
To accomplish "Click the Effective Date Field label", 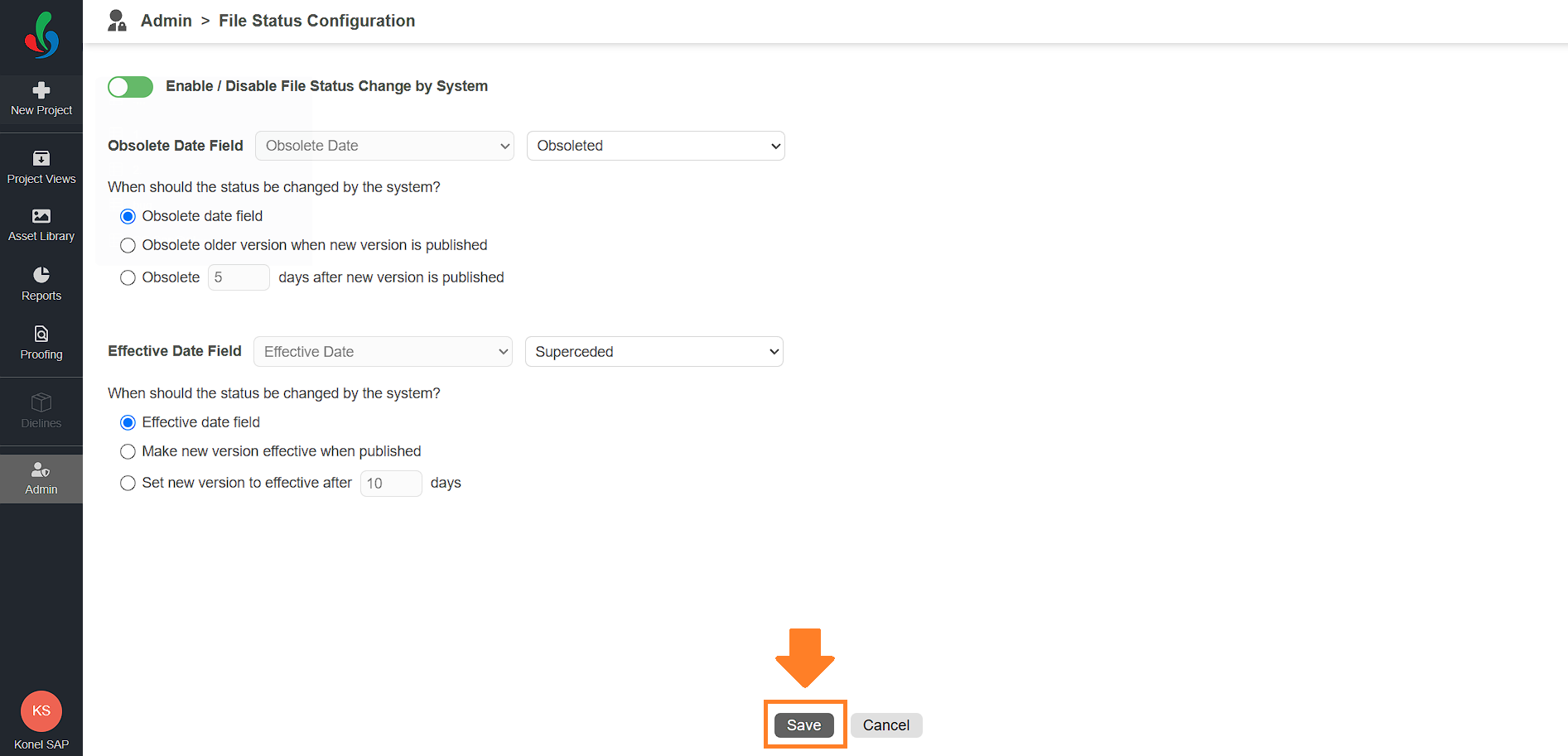I will (x=175, y=351).
